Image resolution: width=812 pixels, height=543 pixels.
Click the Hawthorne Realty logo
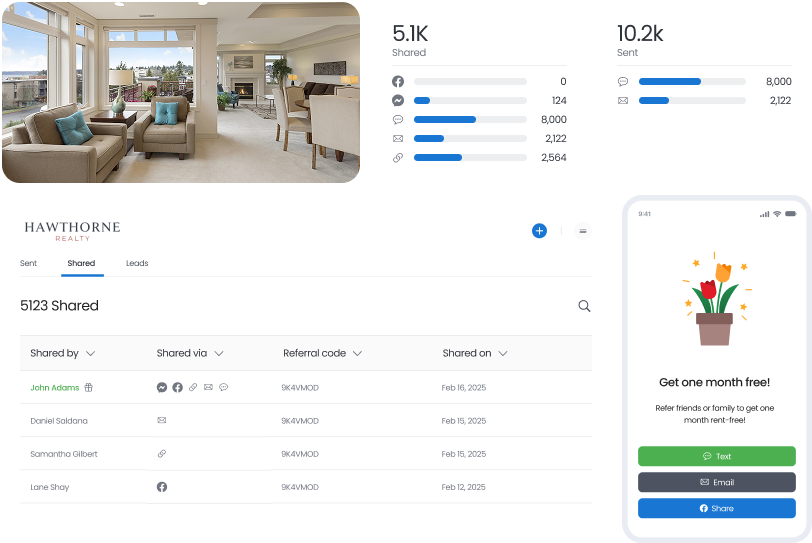(x=72, y=231)
